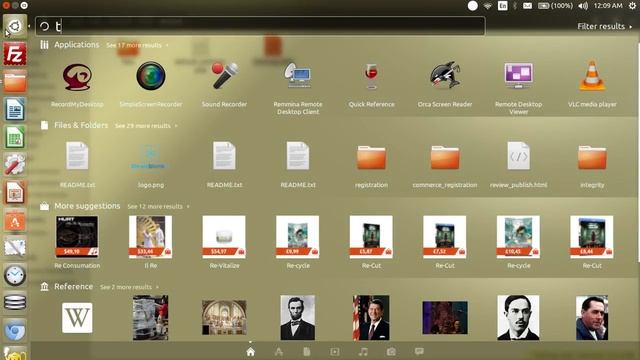The height and width of the screenshot is (360, 640).
Task: Open the Ronald Reagan portrait reference
Action: pos(371,318)
